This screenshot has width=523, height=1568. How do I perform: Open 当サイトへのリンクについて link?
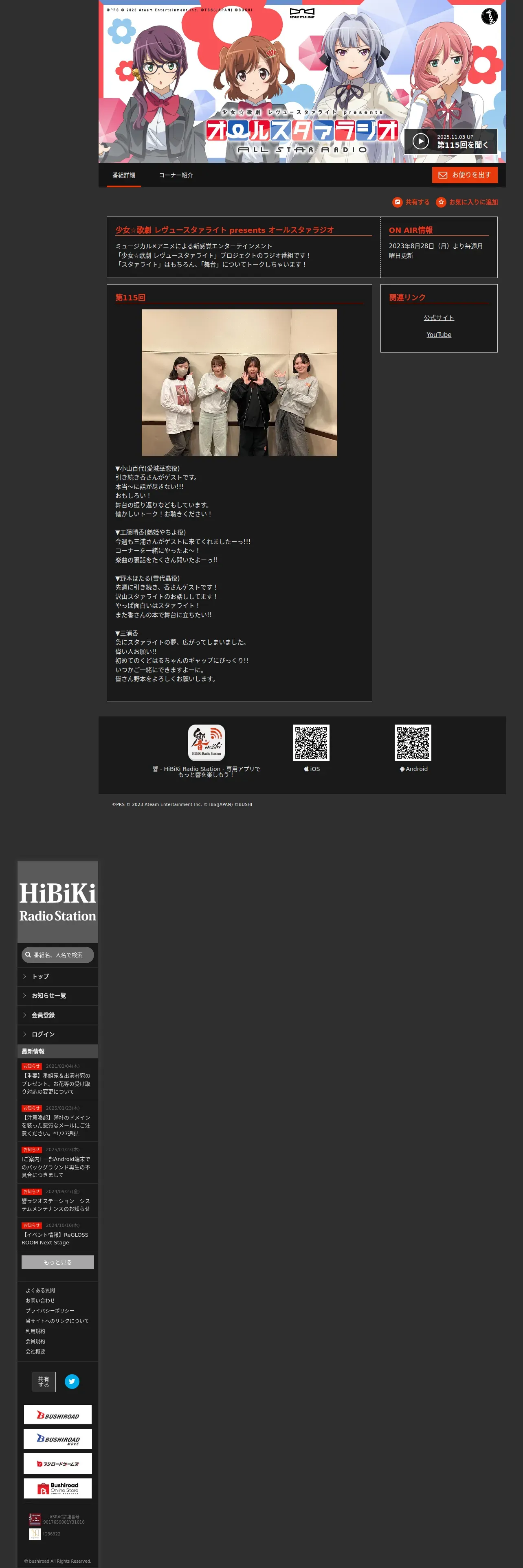point(57,1321)
